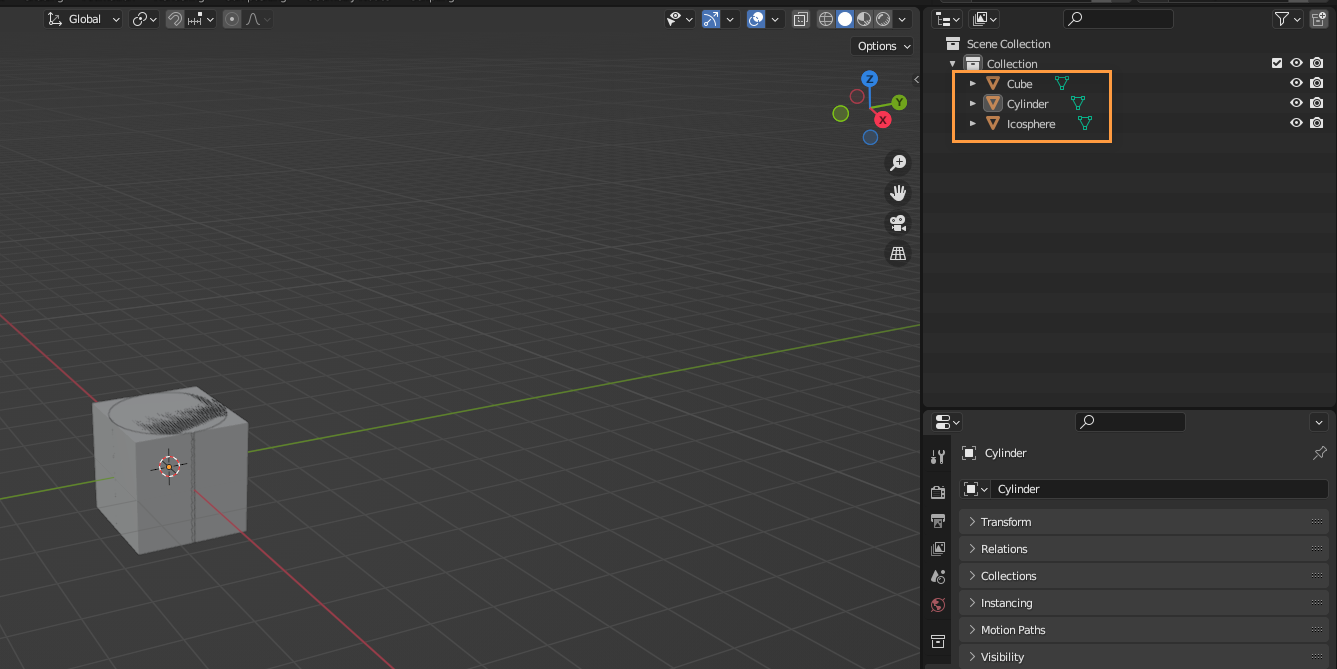Disable Cube in renders via camera icon
The height and width of the screenshot is (669, 1337).
click(1317, 84)
